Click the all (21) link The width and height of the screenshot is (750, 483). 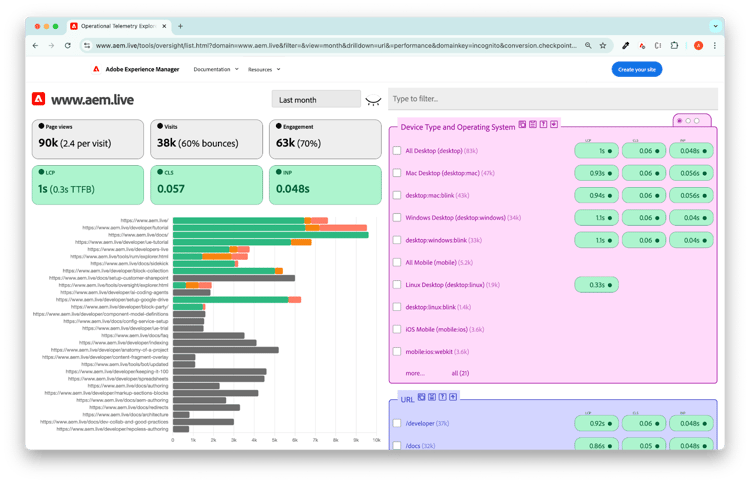coord(461,373)
